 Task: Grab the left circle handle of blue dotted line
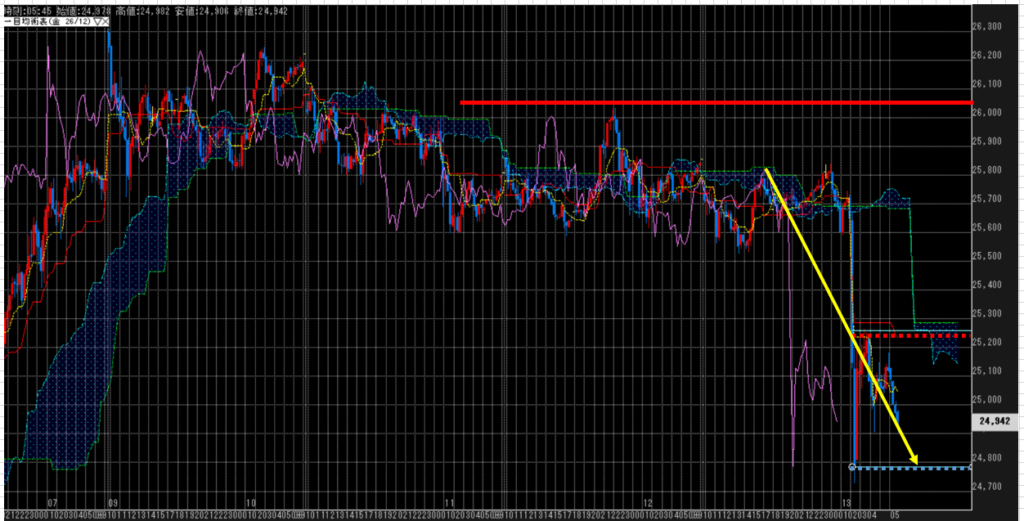[852, 467]
